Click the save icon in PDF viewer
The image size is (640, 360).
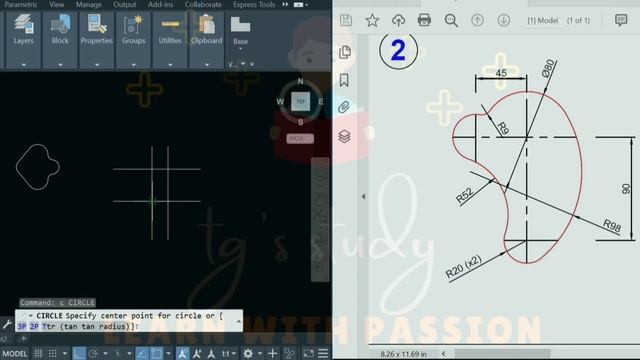coord(346,20)
